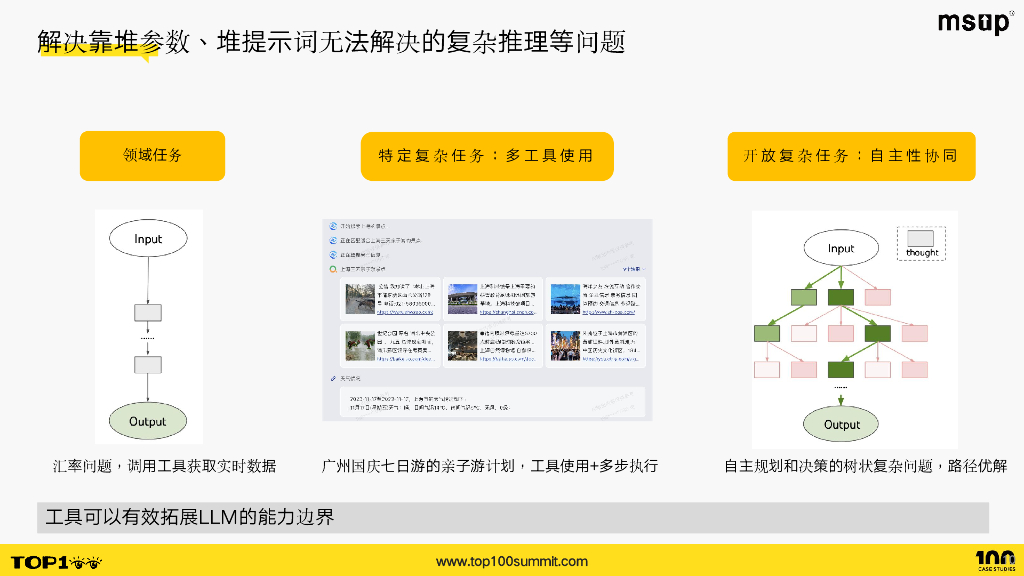Click the msup logo in the top right corner
1024x576 pixels.
(974, 23)
